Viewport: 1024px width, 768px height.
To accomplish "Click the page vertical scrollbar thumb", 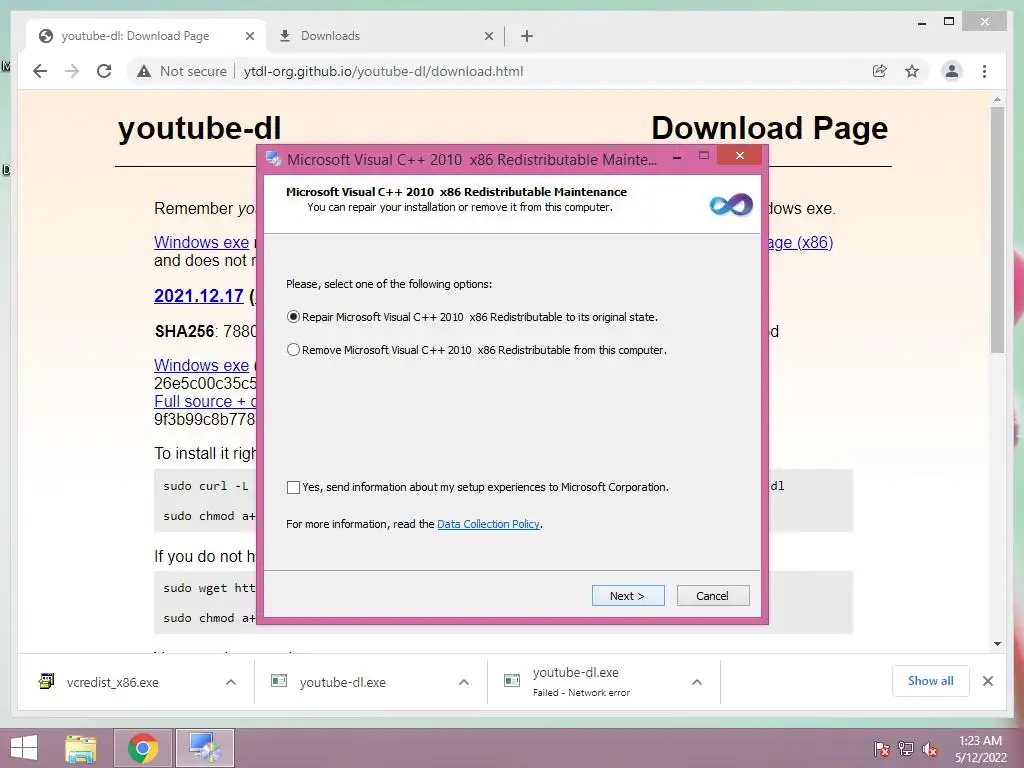I will pos(997,230).
